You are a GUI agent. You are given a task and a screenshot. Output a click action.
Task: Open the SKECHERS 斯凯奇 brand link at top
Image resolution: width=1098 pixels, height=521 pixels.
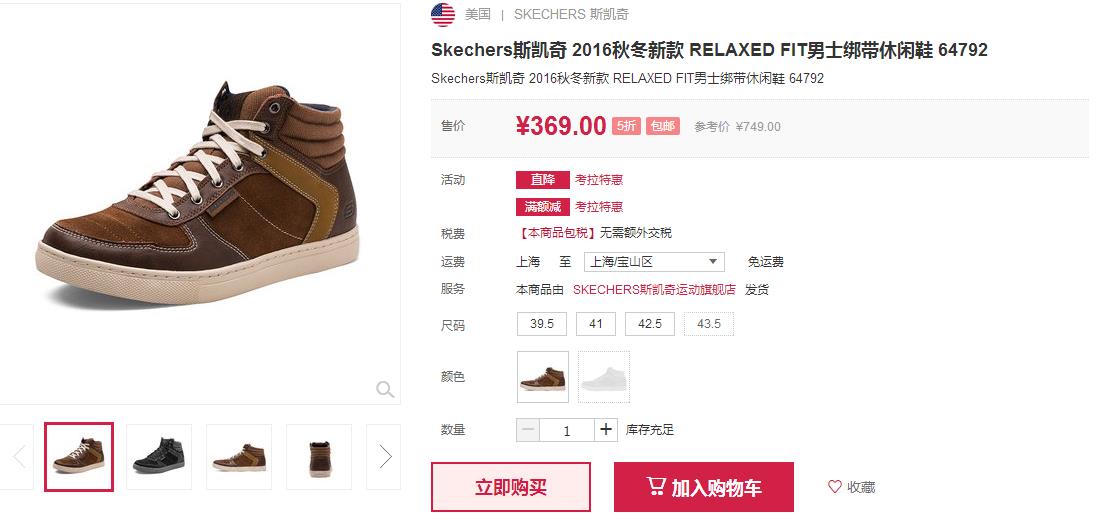(571, 15)
